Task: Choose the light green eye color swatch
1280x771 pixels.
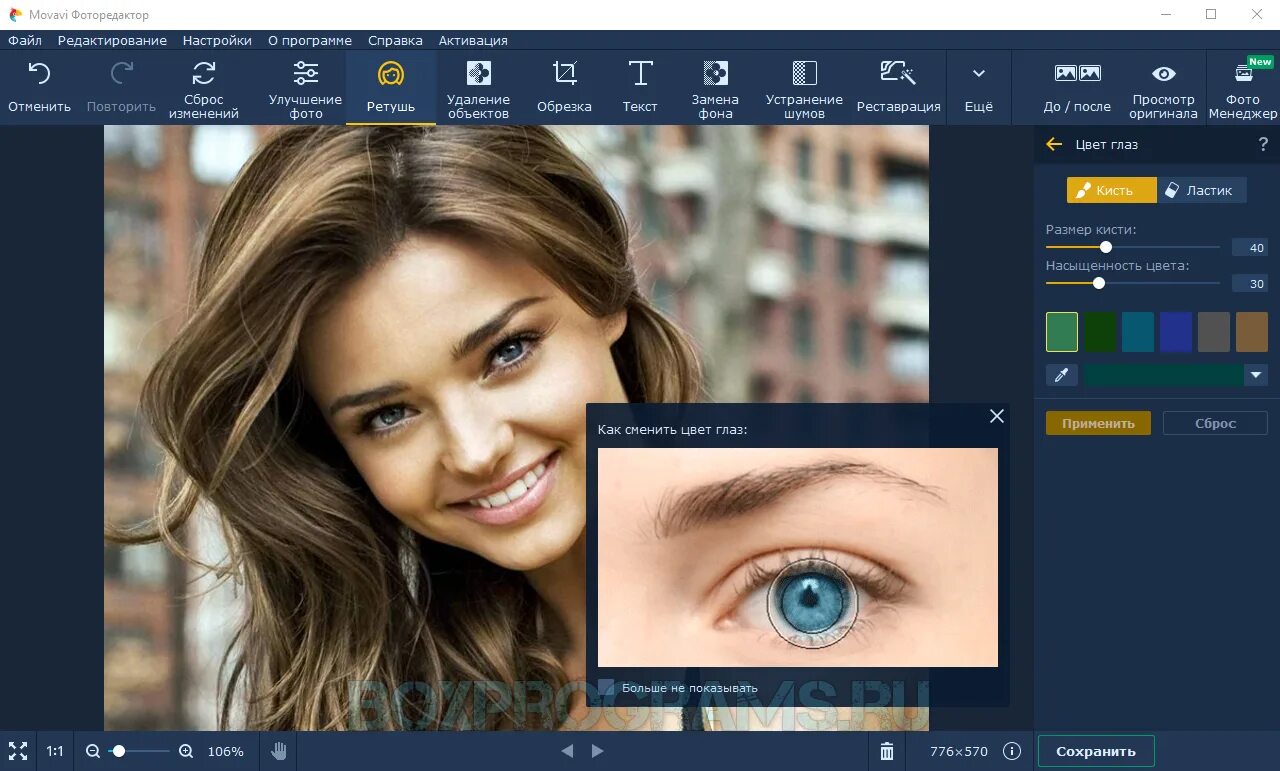Action: (x=1062, y=332)
